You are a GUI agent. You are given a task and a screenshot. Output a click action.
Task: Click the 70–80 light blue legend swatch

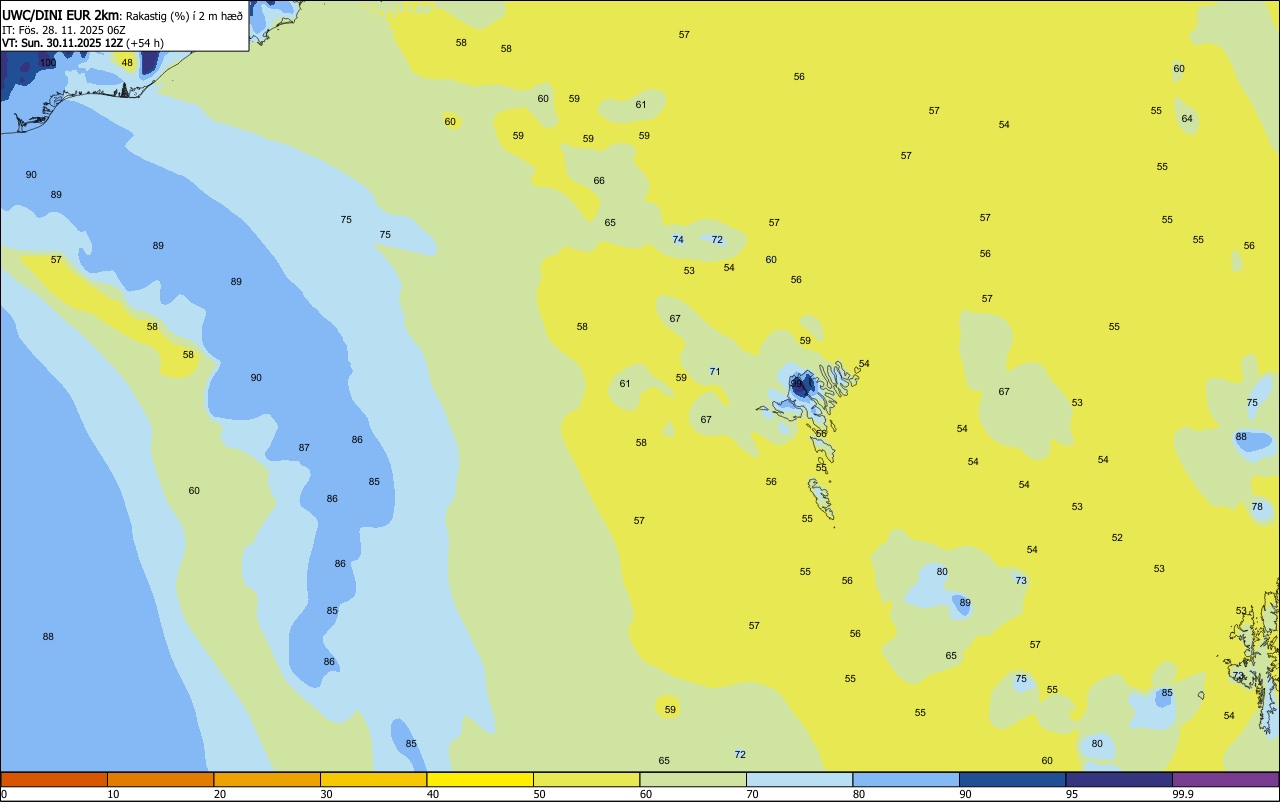tap(799, 779)
